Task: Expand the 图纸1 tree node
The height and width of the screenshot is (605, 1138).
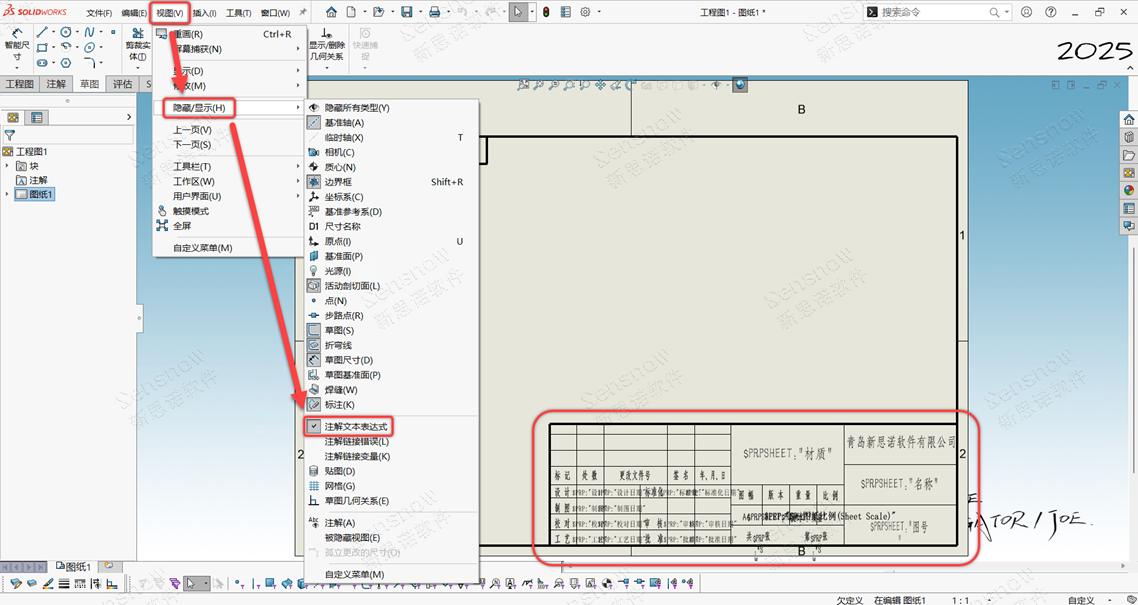Action: [x=8, y=194]
